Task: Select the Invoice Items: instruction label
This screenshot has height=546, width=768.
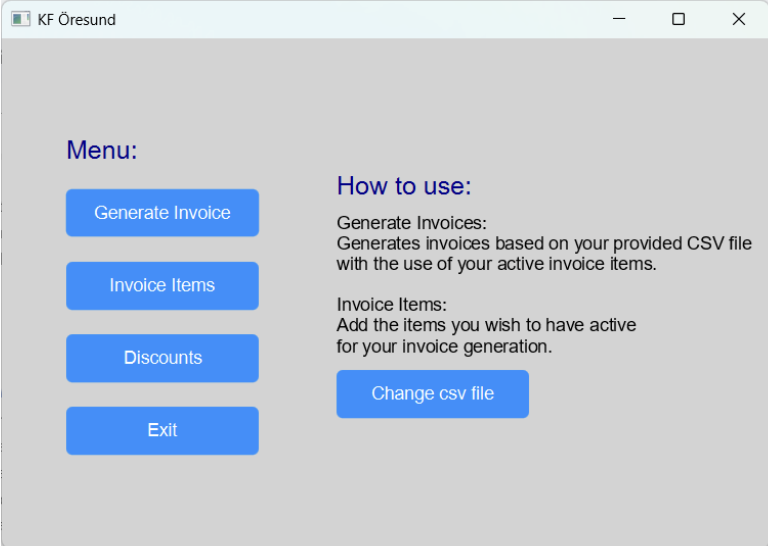Action: point(391,304)
